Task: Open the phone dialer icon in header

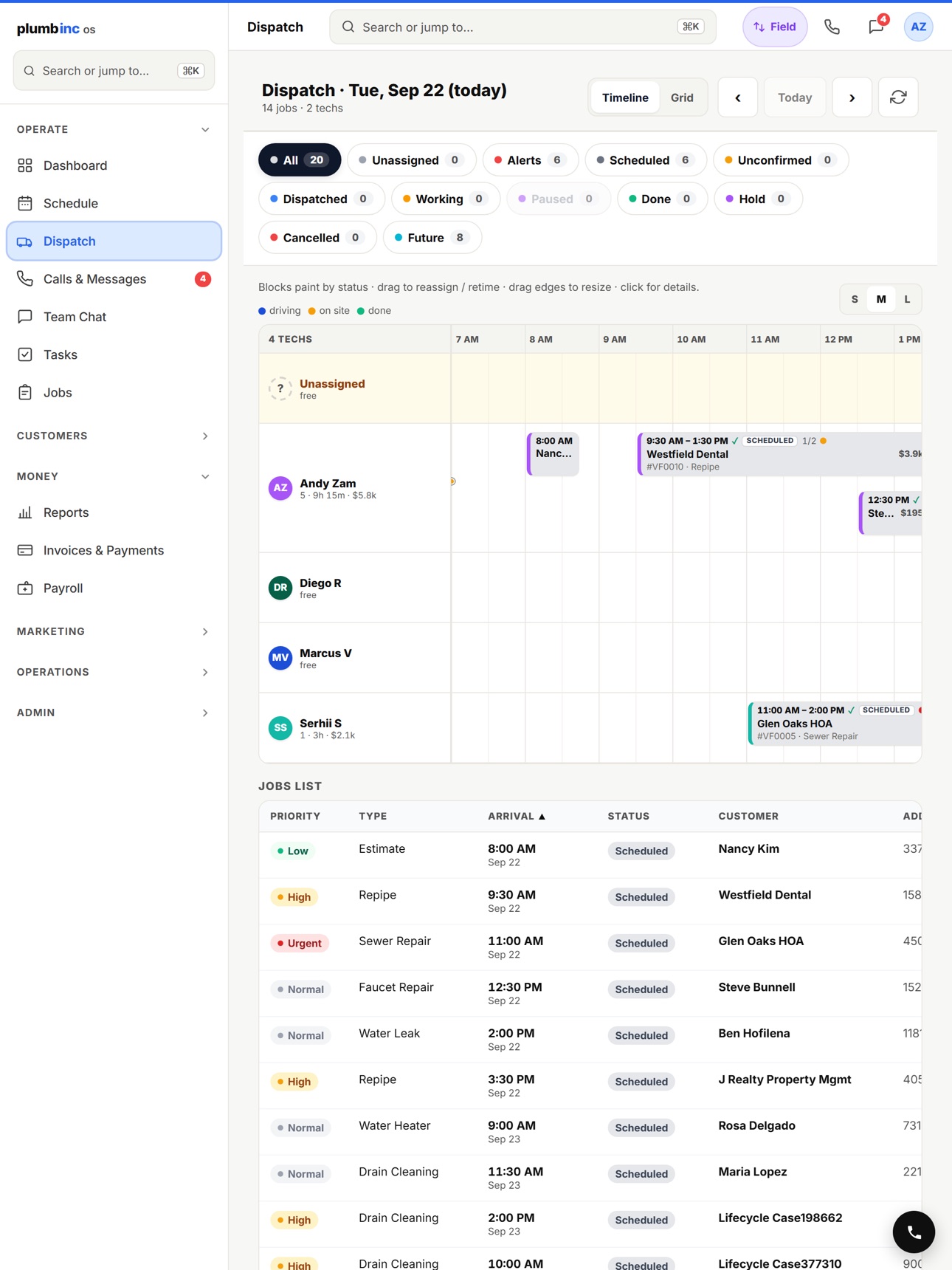Action: pyautogui.click(x=832, y=27)
